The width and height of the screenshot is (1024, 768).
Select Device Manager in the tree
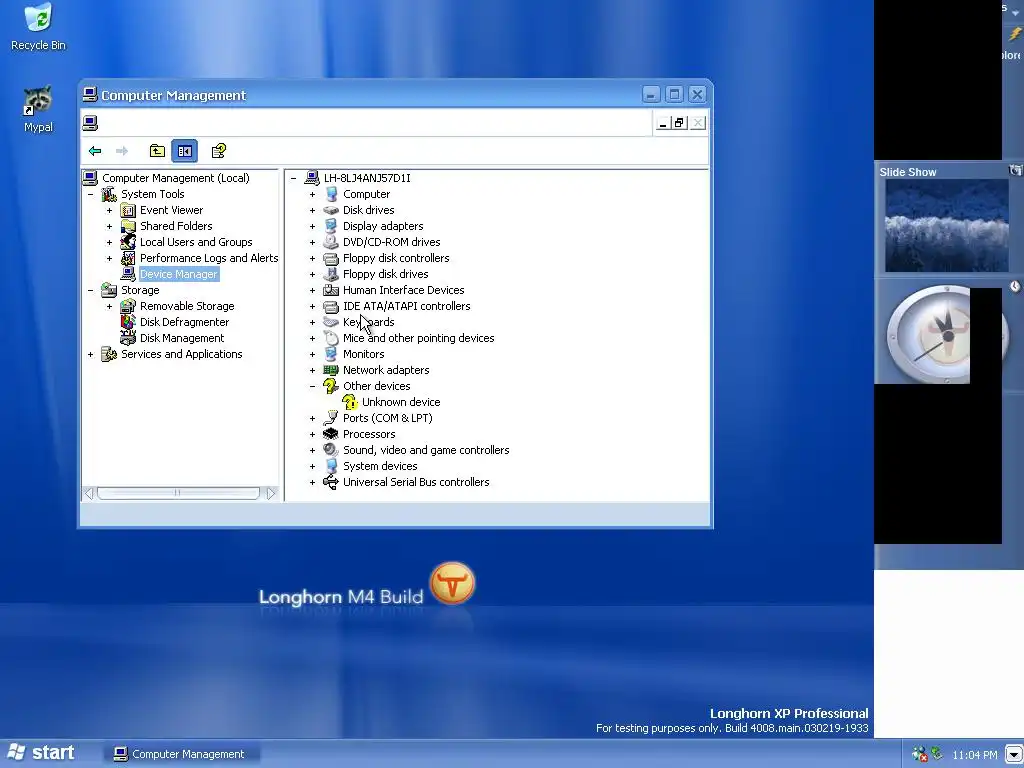click(178, 274)
